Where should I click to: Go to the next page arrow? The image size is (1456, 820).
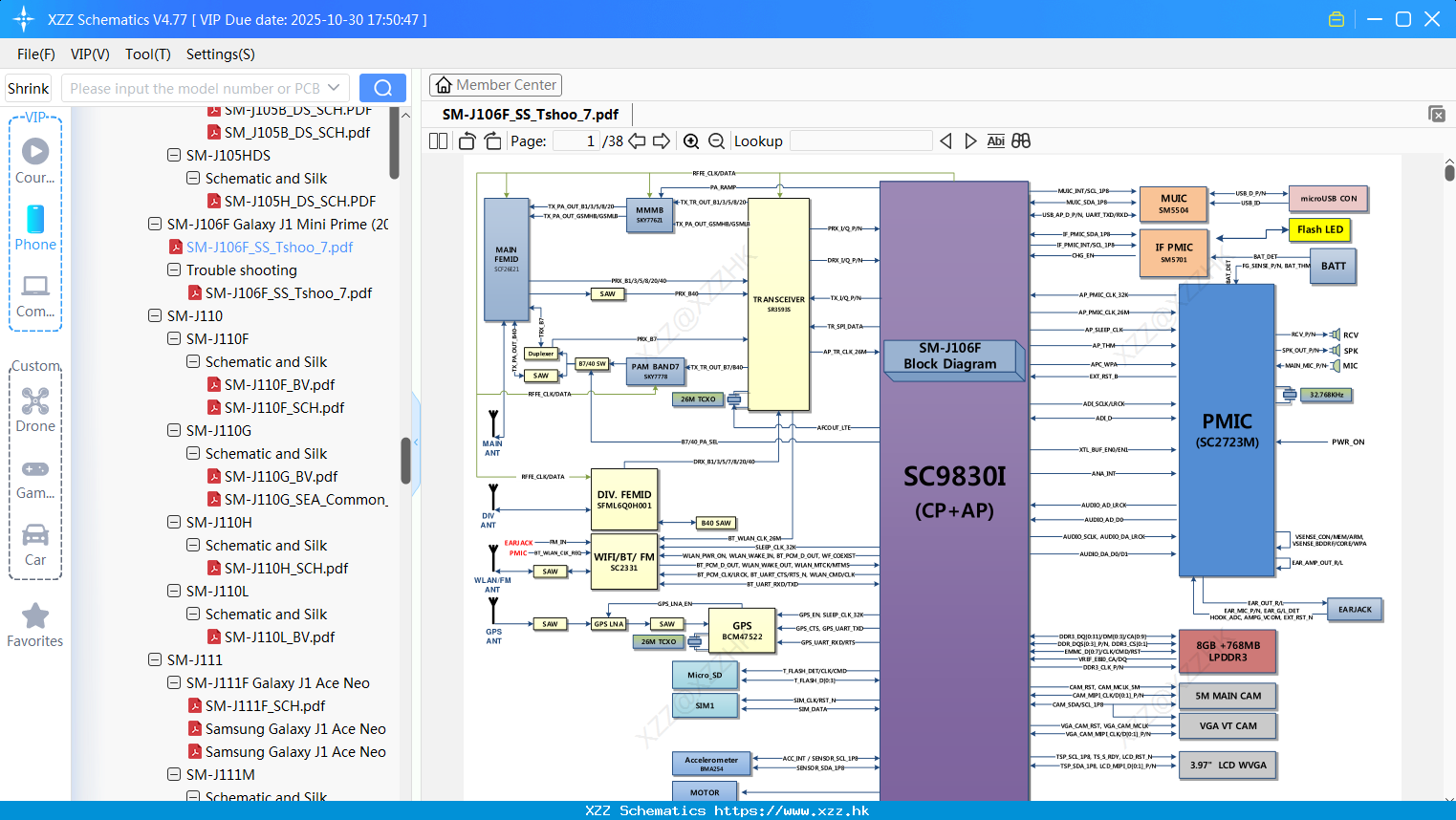click(662, 141)
